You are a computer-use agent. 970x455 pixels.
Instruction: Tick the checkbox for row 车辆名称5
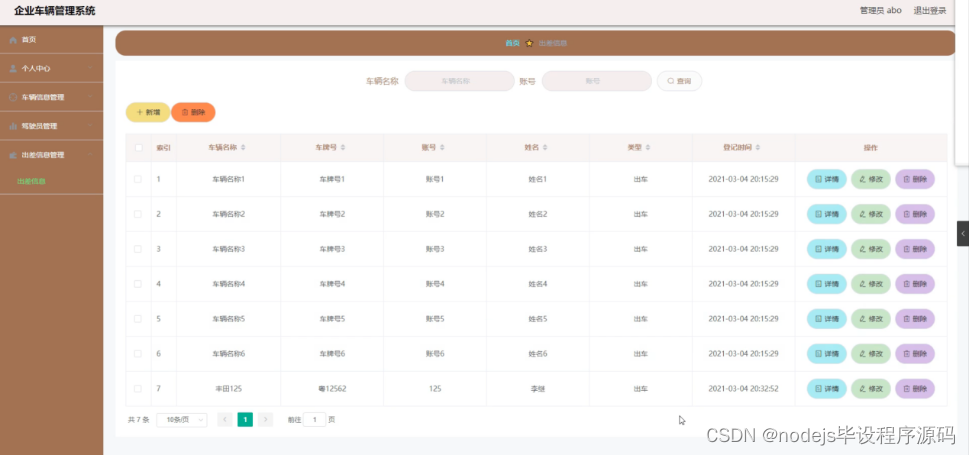[138, 319]
